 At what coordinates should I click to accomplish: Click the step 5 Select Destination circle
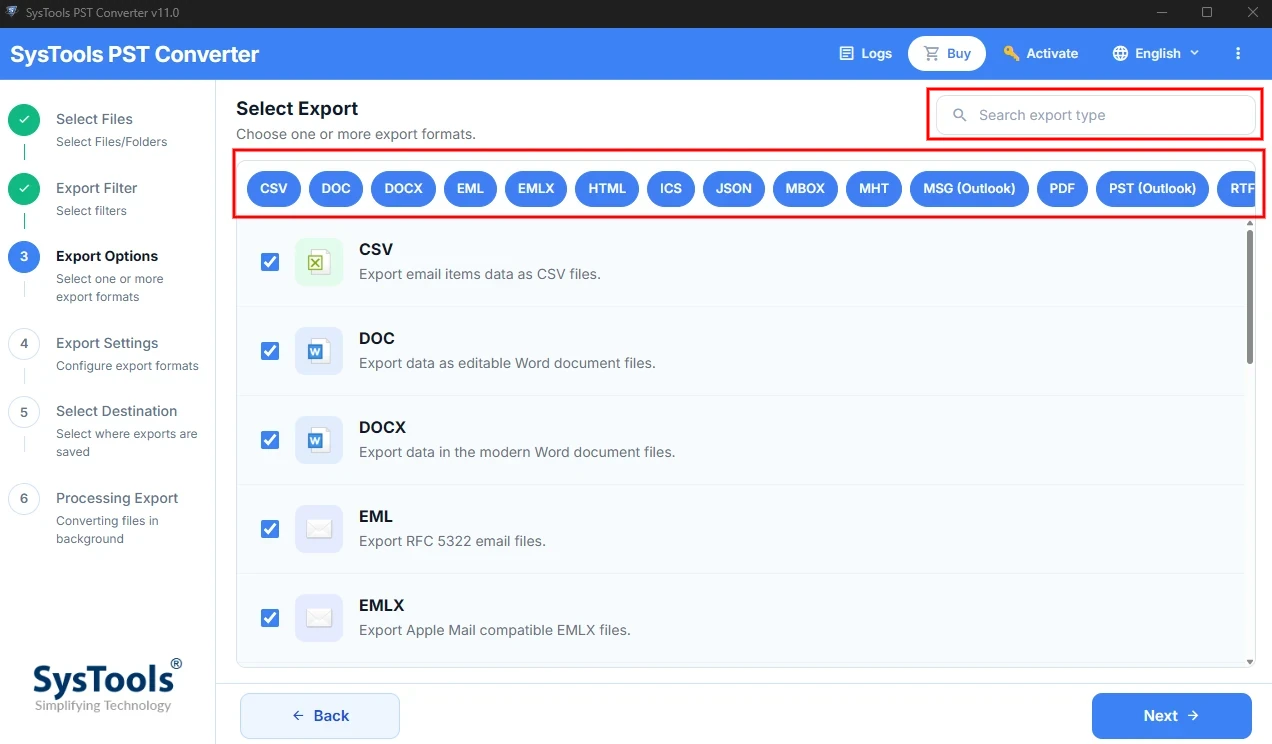(24, 412)
